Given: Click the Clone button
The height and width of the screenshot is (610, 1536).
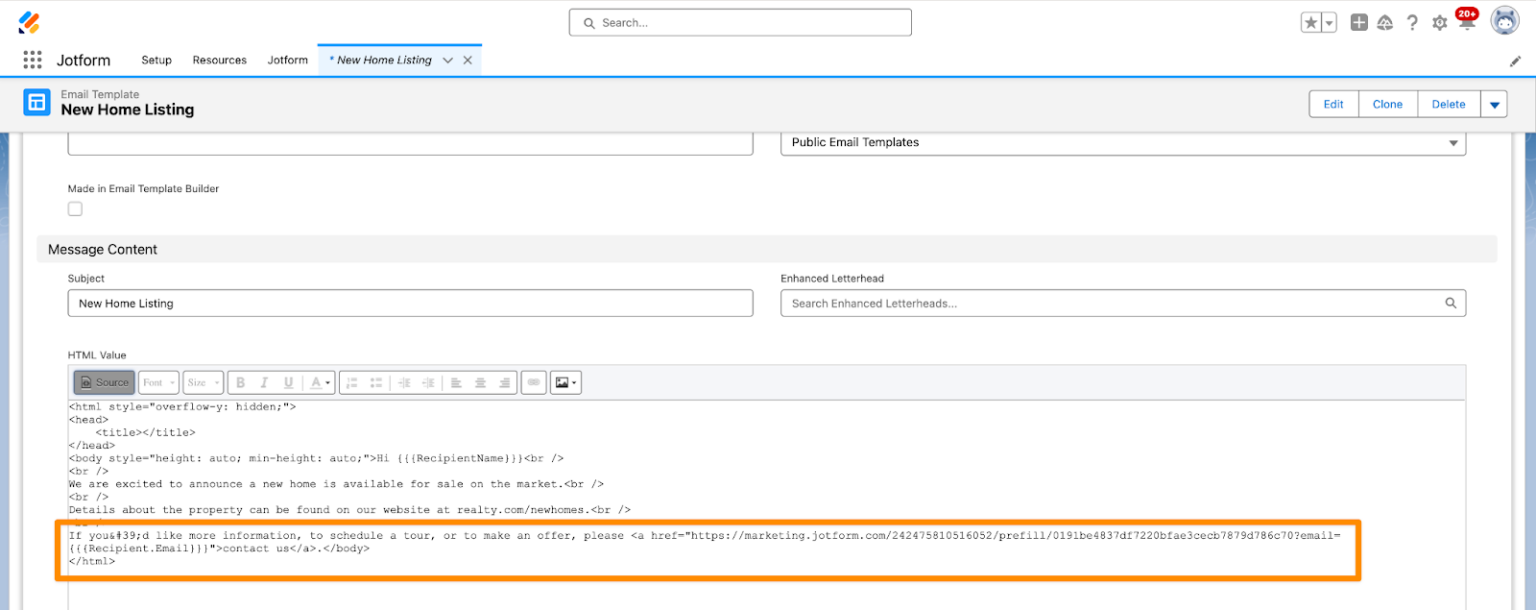Looking at the screenshot, I should click(1388, 104).
